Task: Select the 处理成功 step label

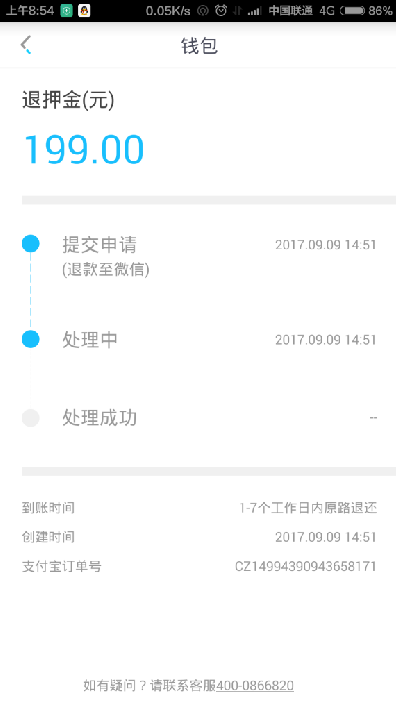Action: [x=99, y=418]
